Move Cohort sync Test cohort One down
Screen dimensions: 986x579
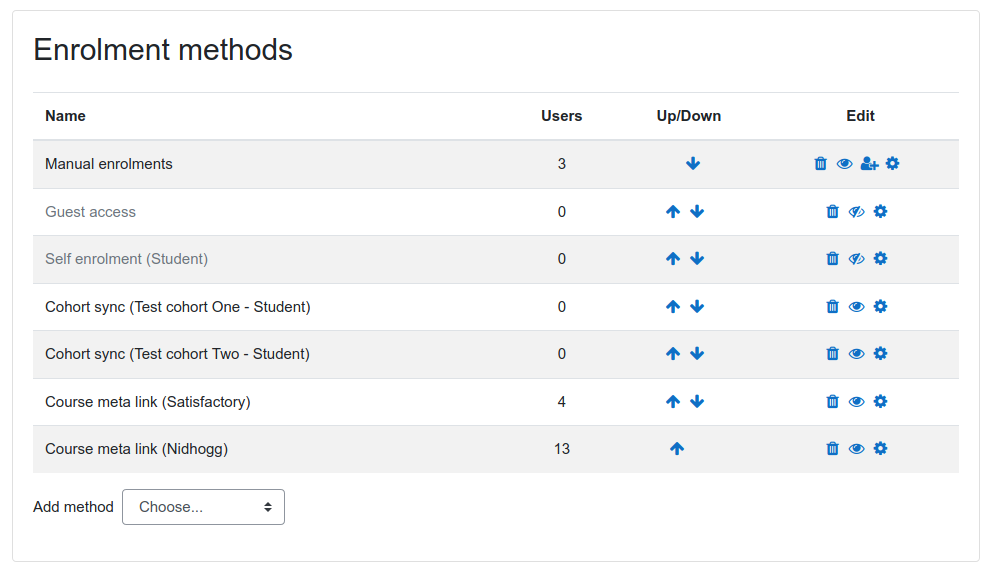pyautogui.click(x=697, y=307)
